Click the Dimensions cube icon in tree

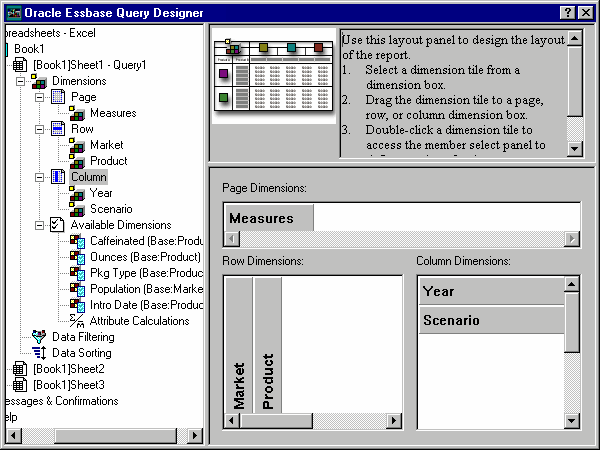pyautogui.click(x=39, y=81)
